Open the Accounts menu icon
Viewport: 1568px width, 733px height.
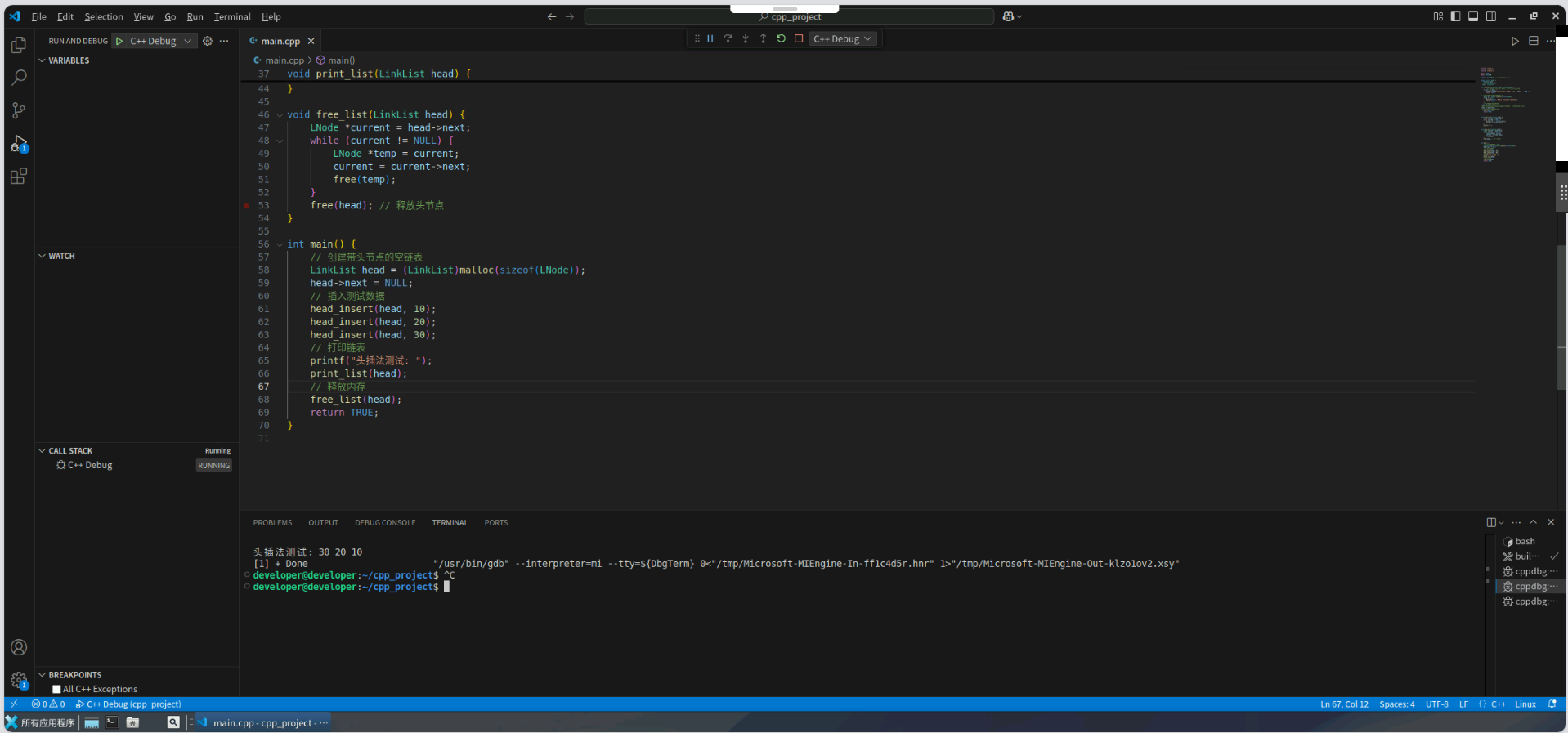19,647
